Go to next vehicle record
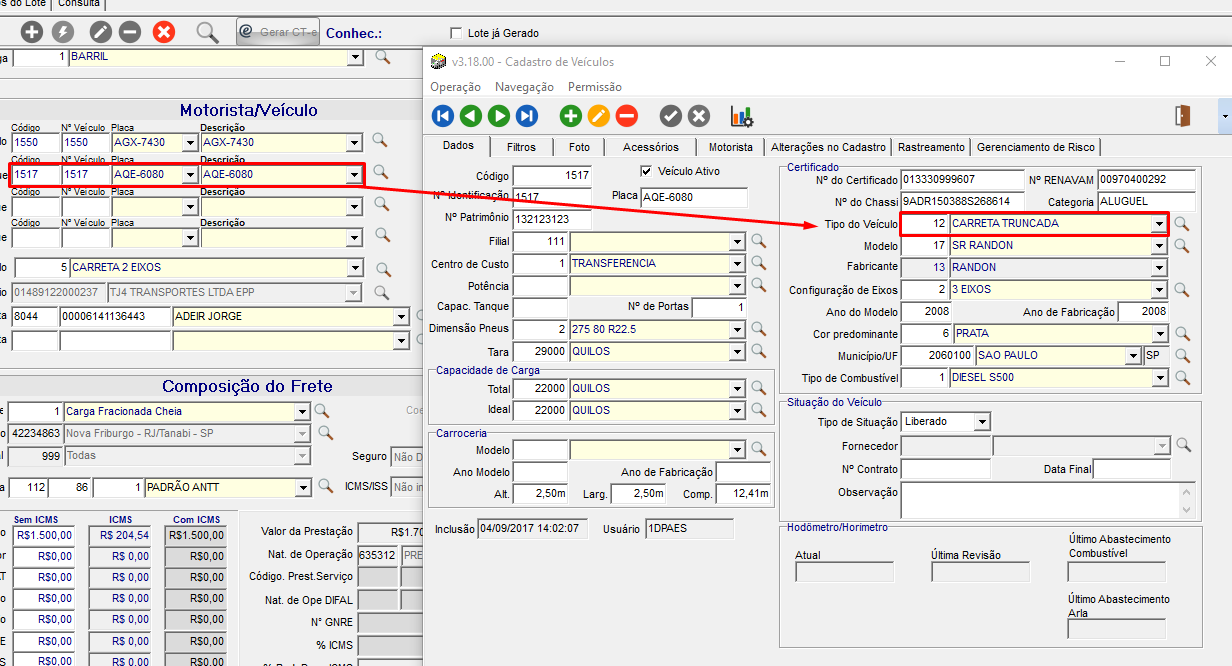Viewport: 1232px width, 666px height. (499, 116)
